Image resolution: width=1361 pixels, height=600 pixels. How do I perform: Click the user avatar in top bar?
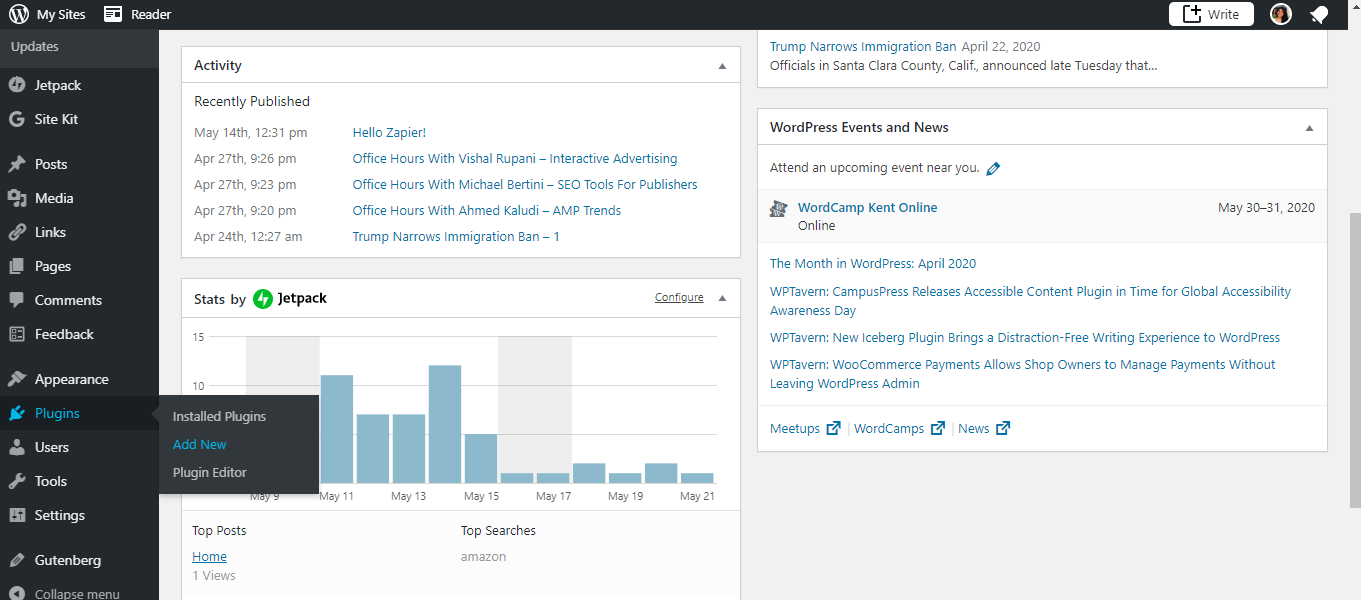pos(1281,14)
